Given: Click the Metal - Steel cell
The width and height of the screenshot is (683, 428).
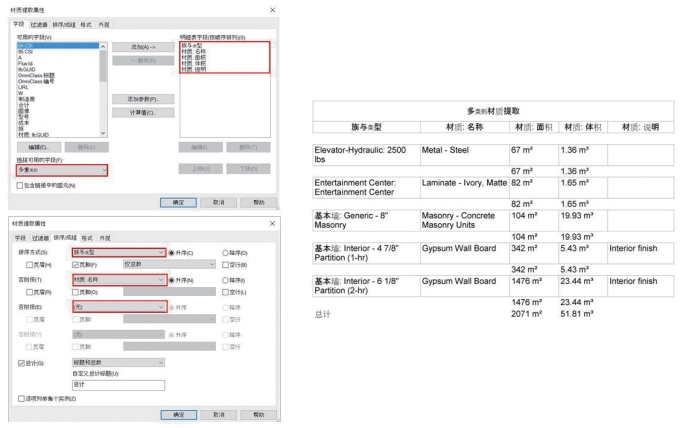Looking at the screenshot, I should [465, 155].
